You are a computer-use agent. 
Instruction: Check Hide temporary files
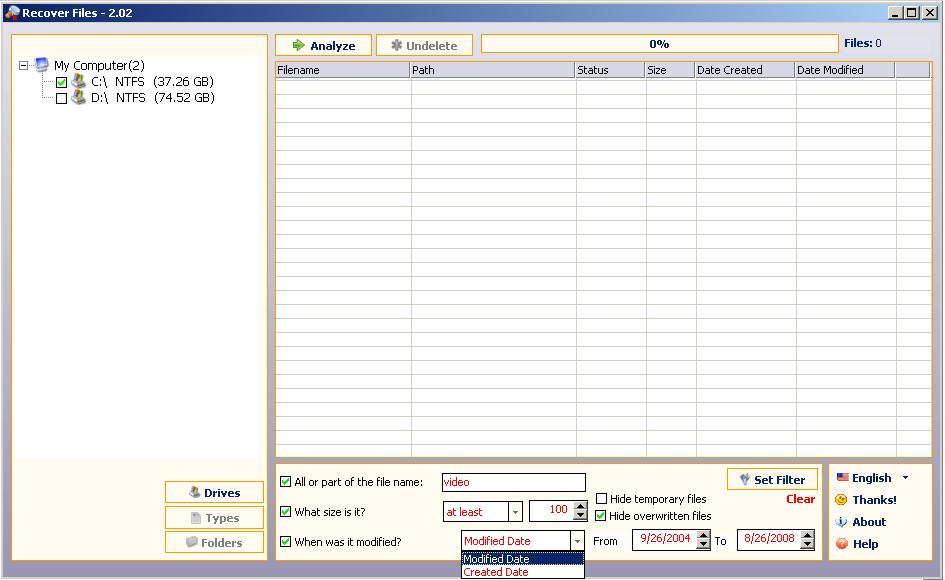(x=601, y=498)
